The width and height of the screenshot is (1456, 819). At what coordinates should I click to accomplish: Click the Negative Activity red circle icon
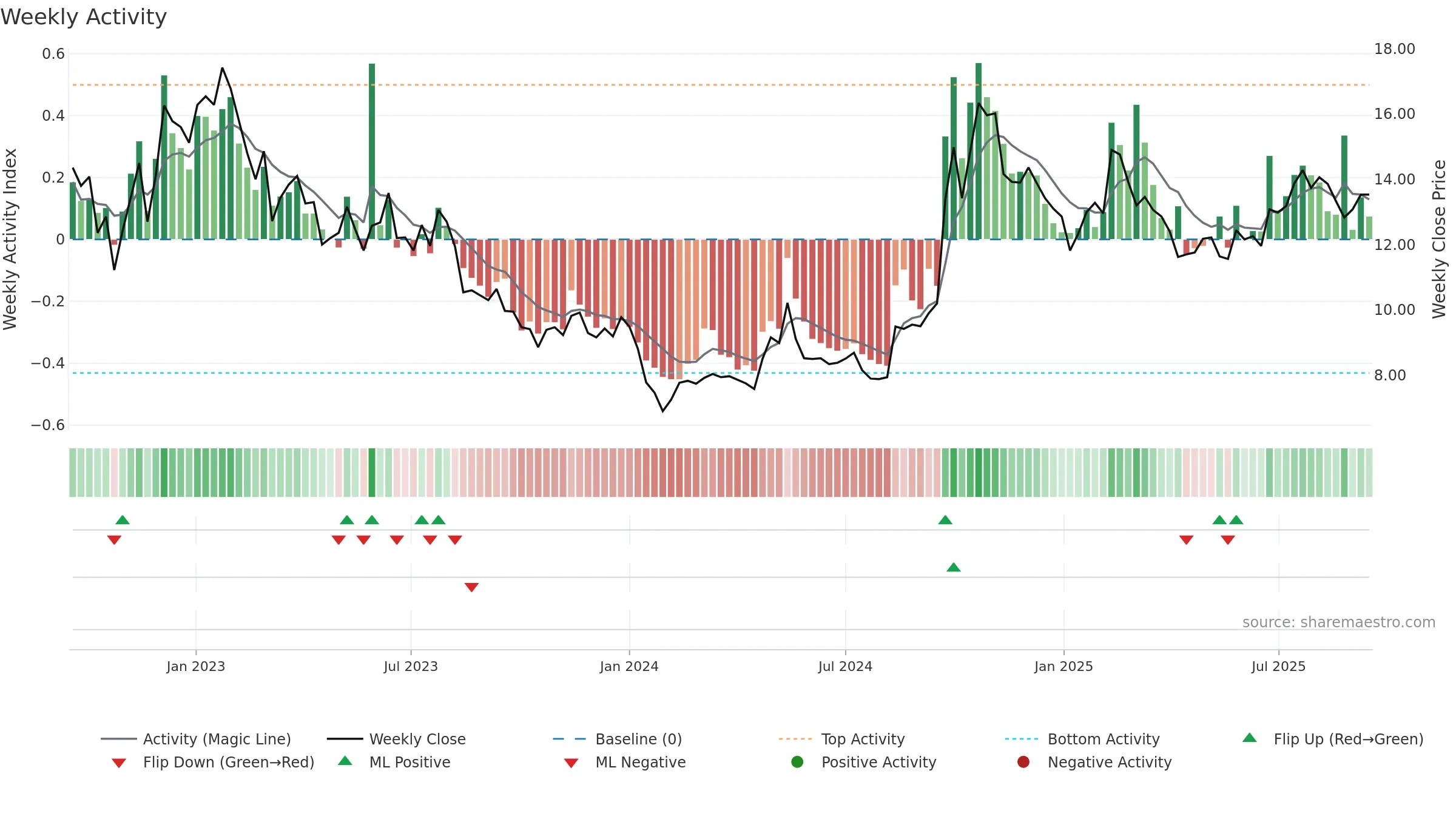pos(1023,762)
